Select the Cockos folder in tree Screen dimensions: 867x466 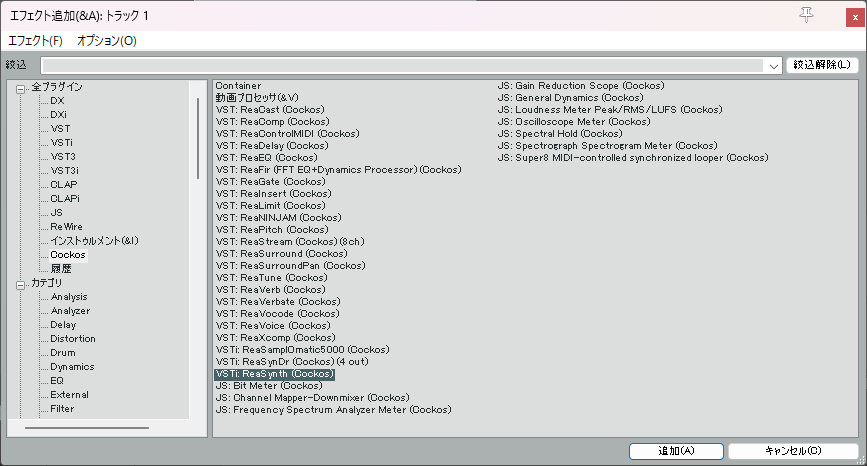(x=68, y=255)
